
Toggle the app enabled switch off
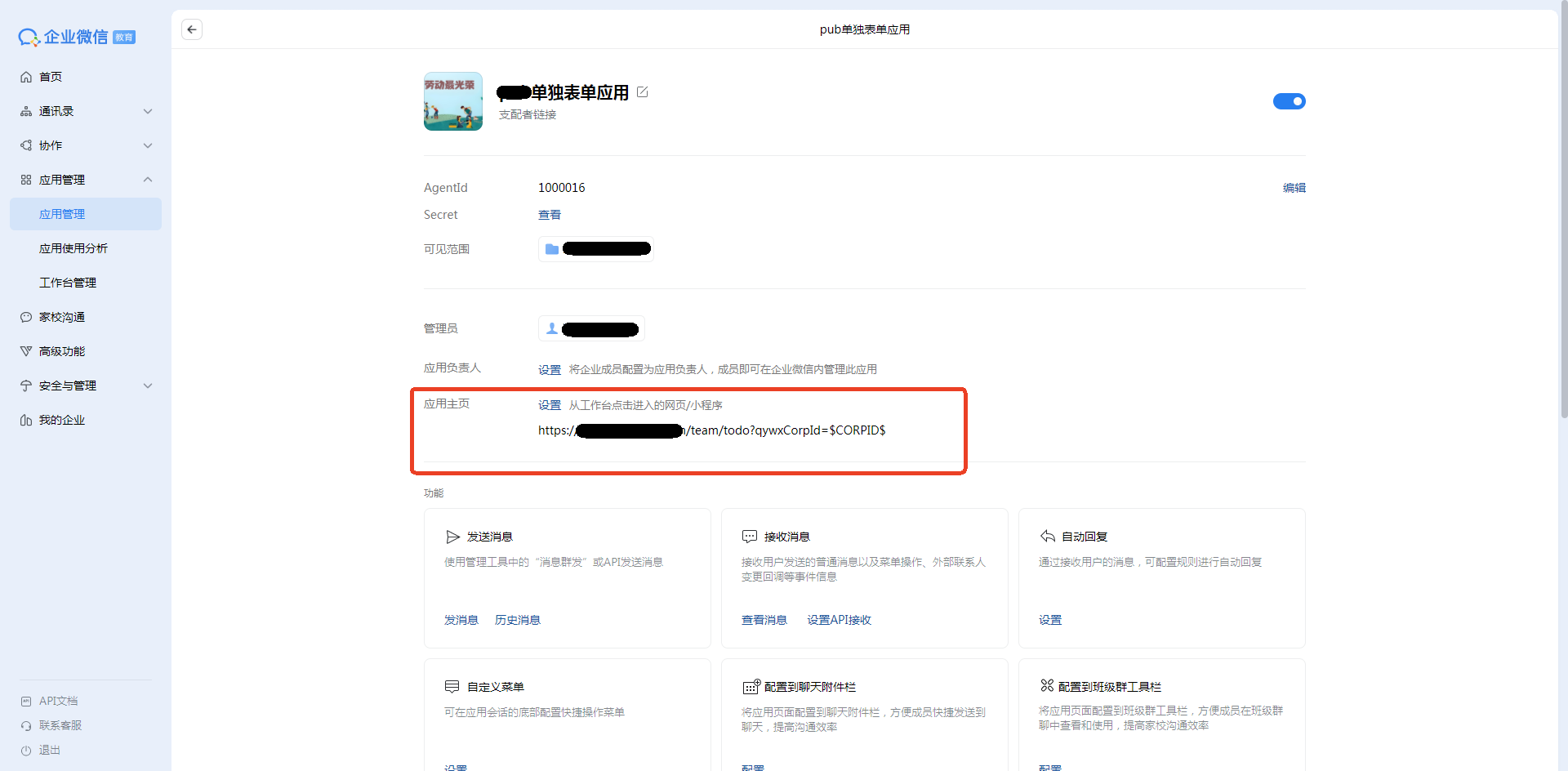[x=1289, y=101]
